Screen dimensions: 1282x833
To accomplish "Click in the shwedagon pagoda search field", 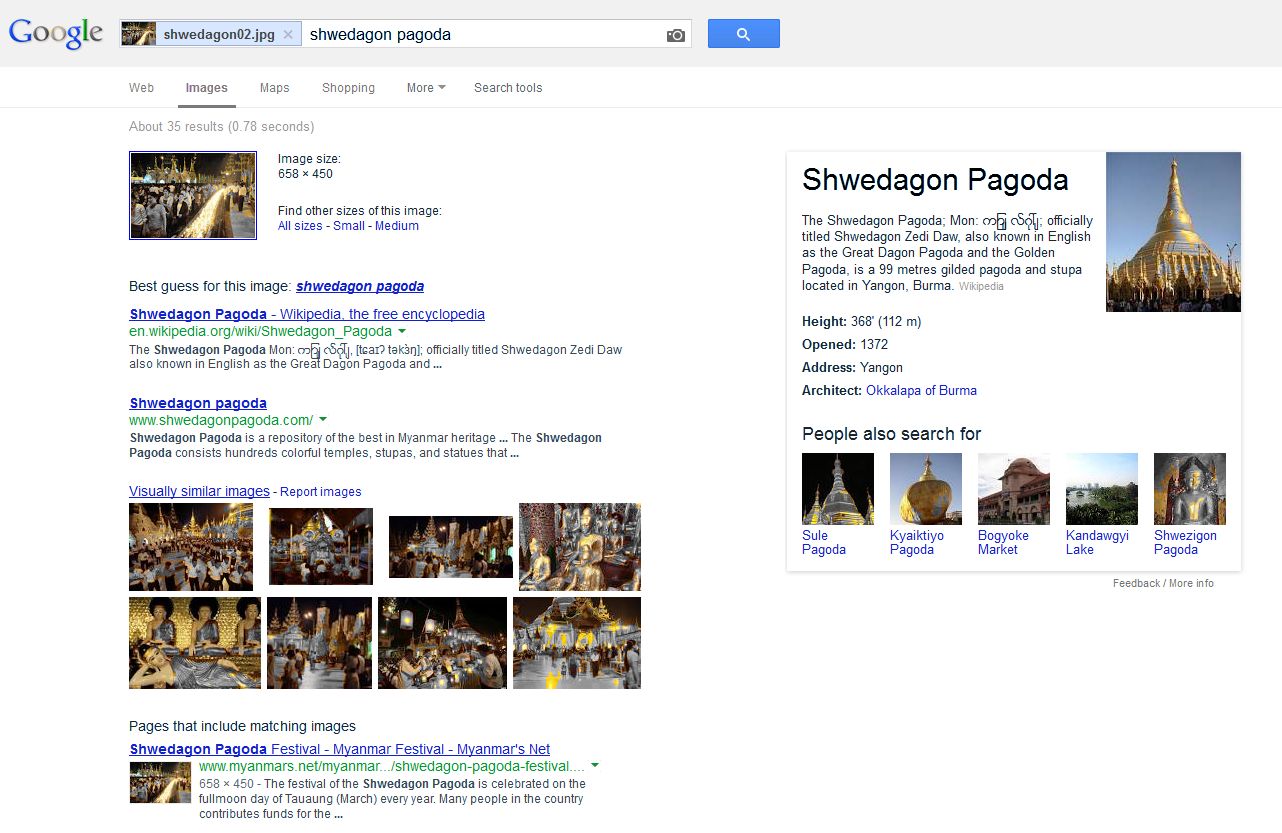I will (483, 34).
